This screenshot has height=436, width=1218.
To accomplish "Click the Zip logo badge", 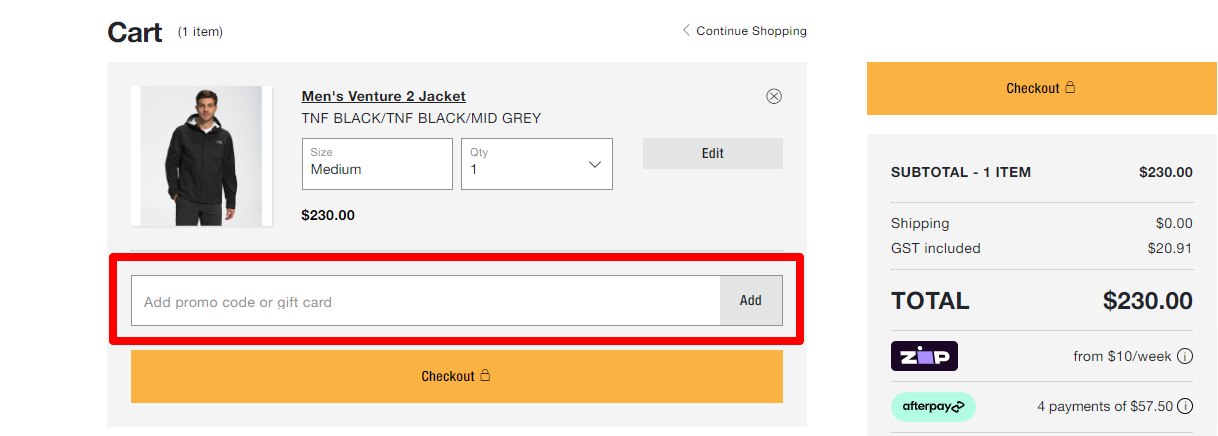I will pos(924,356).
